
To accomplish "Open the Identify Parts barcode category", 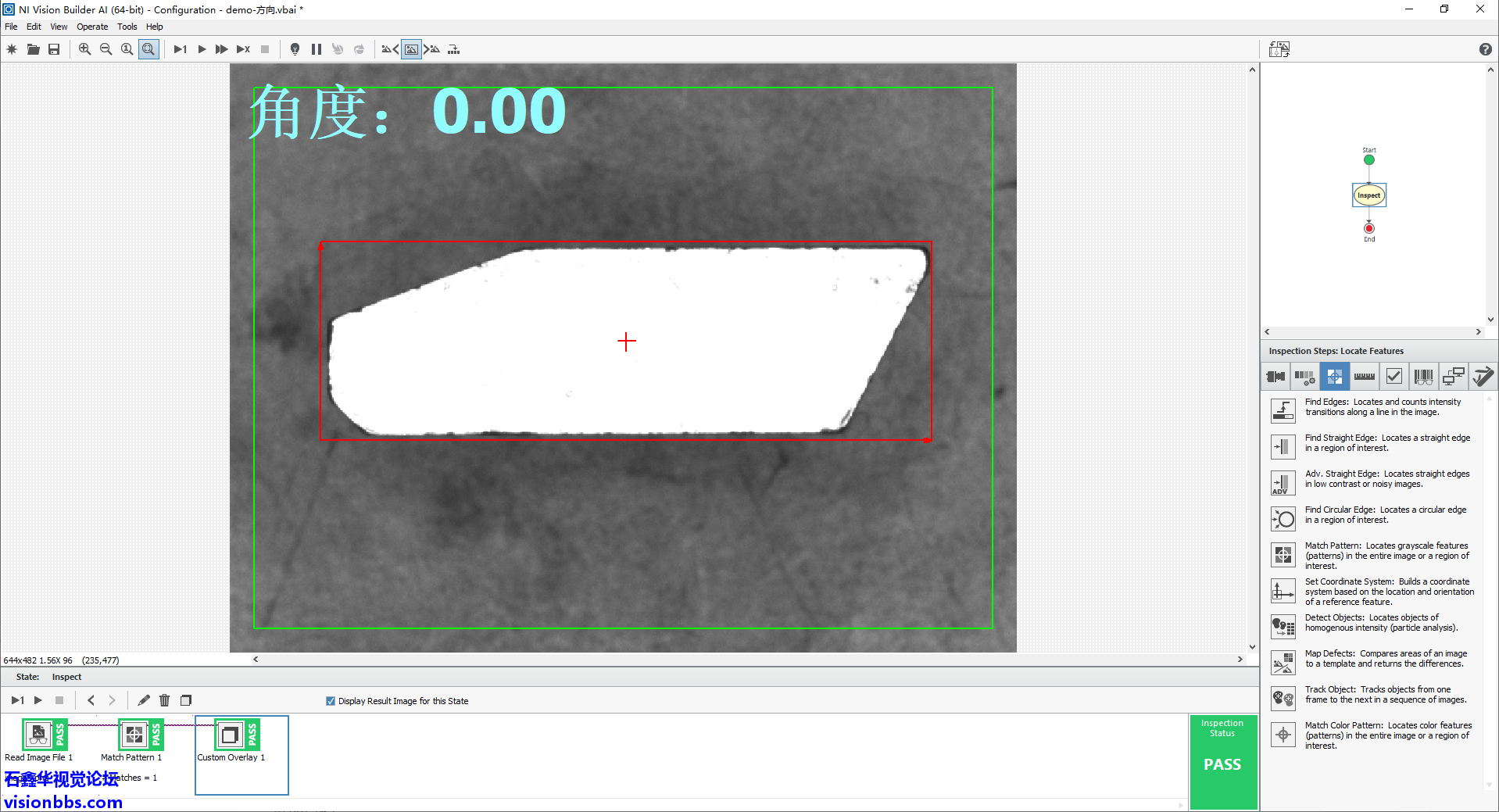I will click(x=1423, y=377).
